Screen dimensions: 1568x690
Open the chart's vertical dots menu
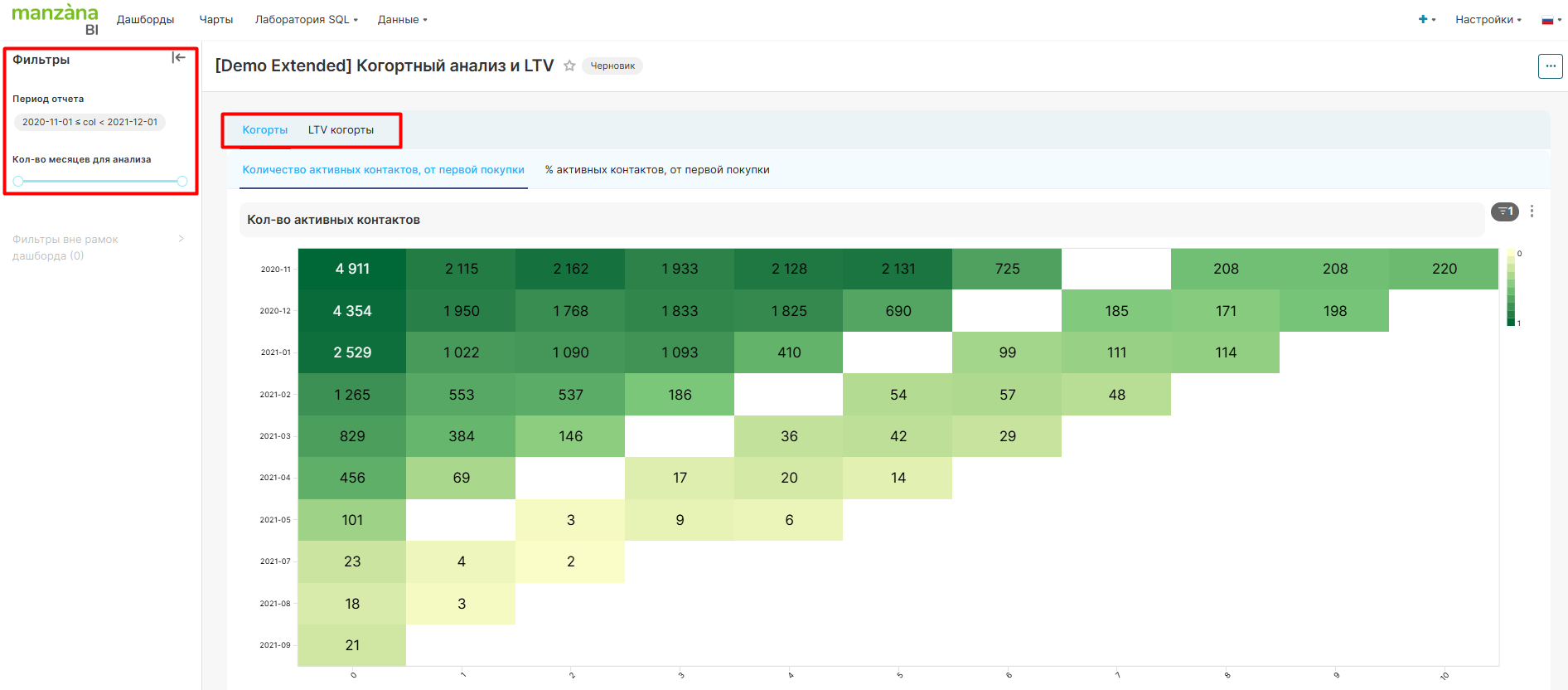1532,211
